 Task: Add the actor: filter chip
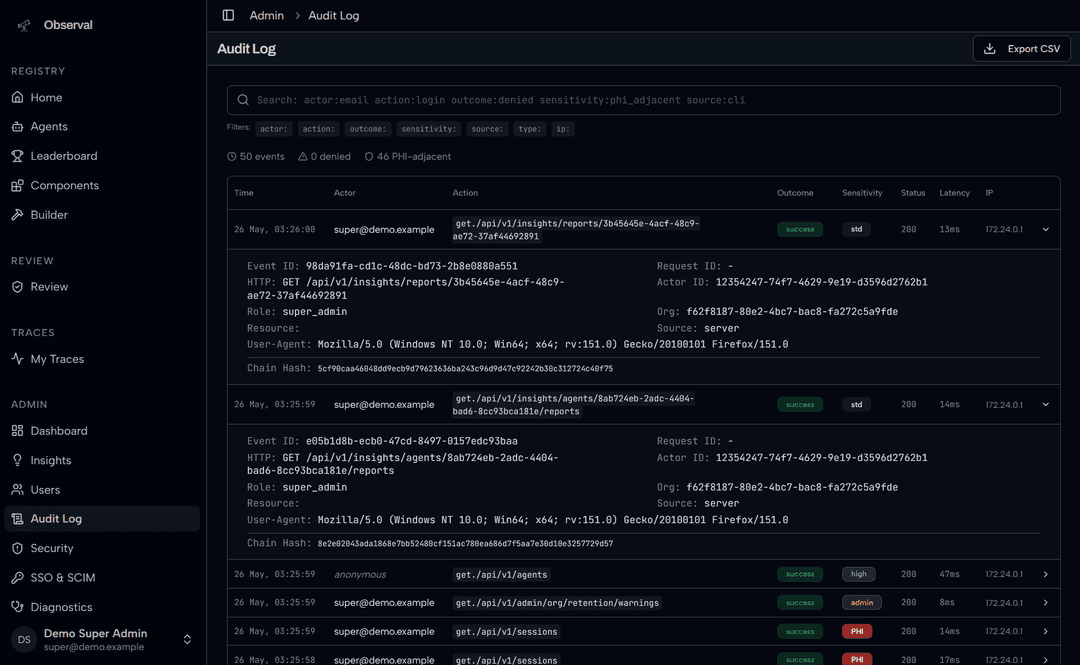[x=273, y=129]
